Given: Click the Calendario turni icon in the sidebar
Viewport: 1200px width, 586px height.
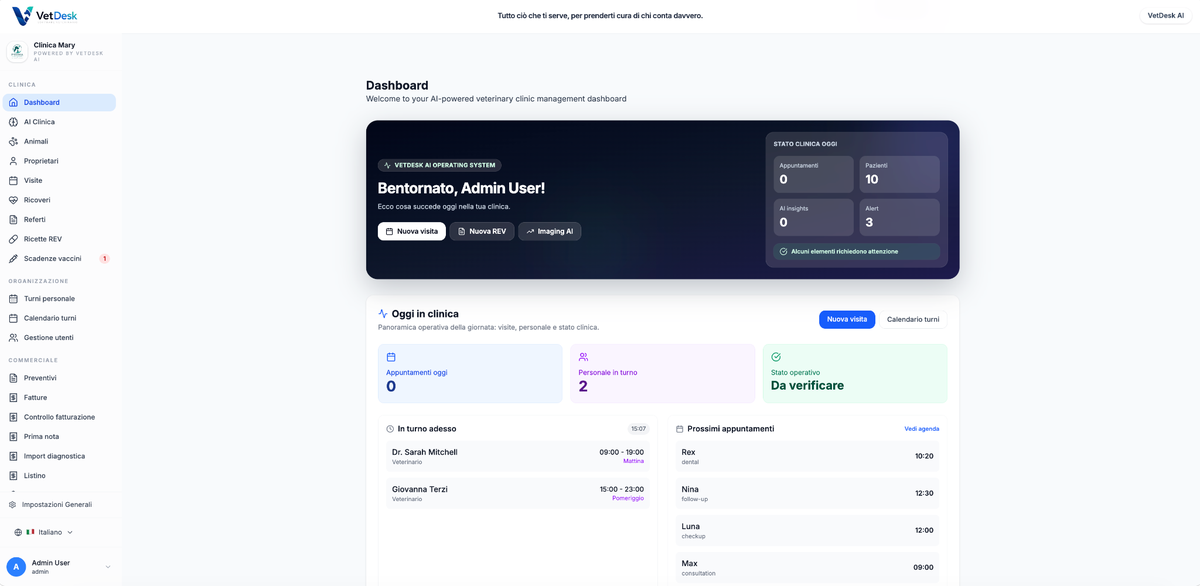Looking at the screenshot, I should (13, 318).
